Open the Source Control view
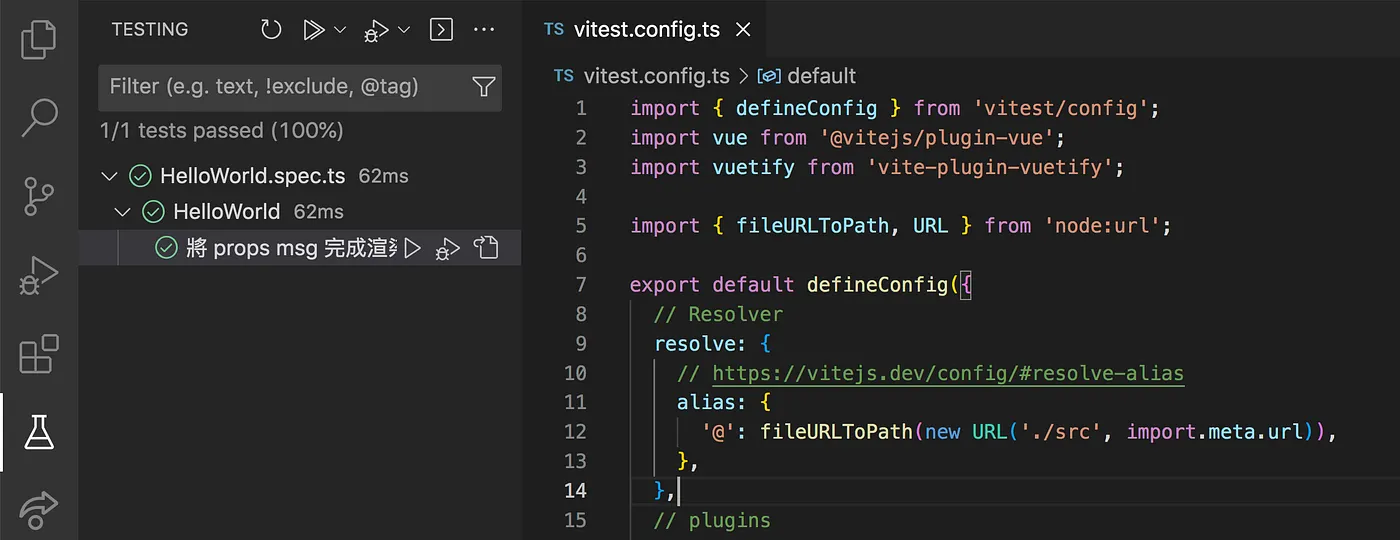Viewport: 1400px width, 540px height. 38,197
